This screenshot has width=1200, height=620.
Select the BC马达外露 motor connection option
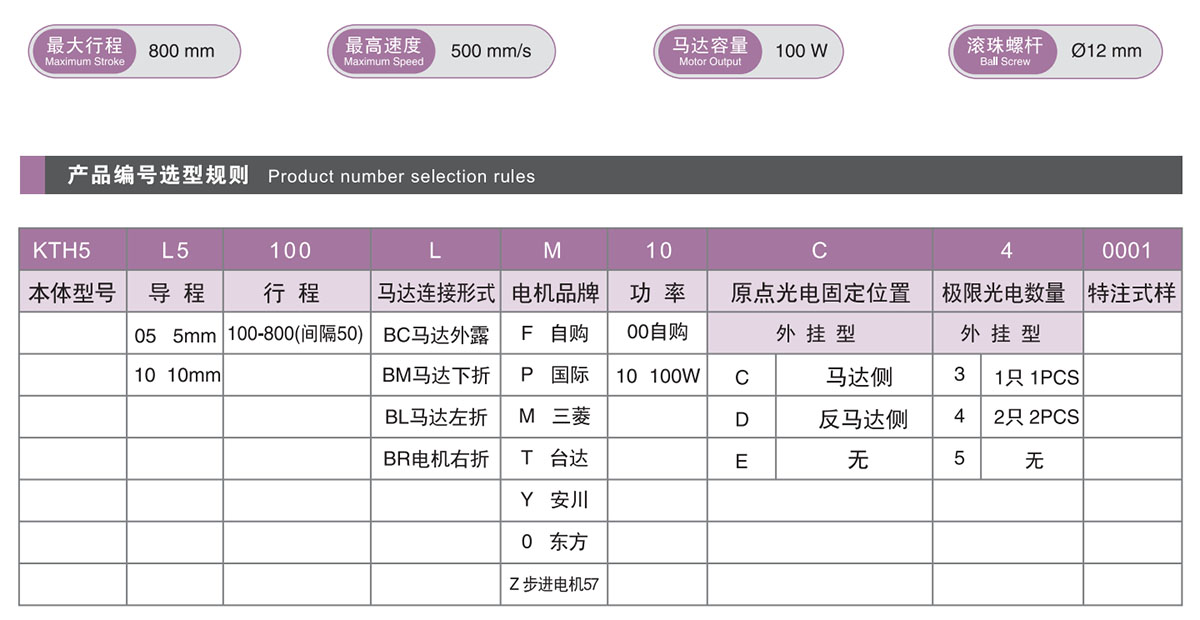[436, 334]
